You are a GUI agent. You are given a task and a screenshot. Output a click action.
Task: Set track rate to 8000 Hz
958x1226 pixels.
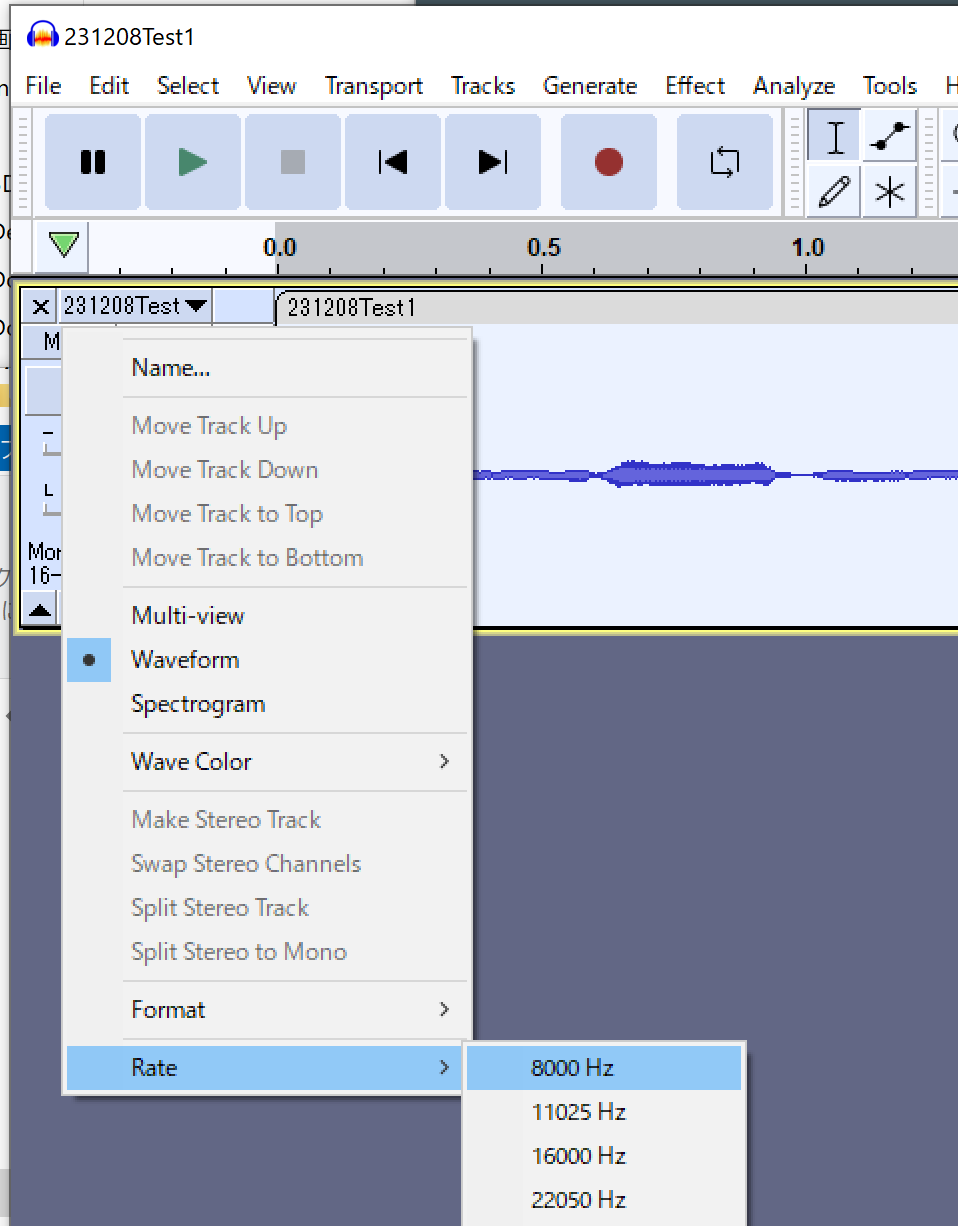[x=604, y=1068]
